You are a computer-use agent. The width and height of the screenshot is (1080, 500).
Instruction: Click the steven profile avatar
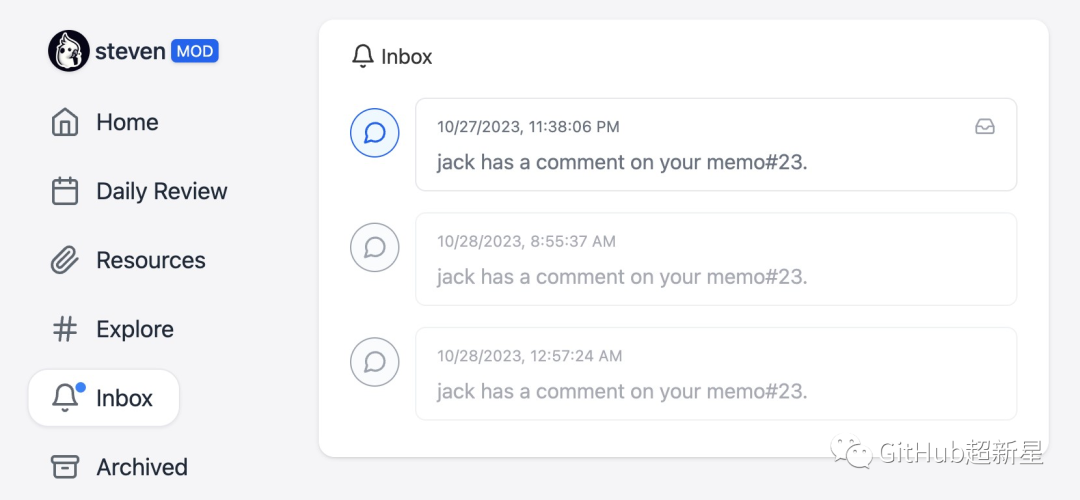pos(68,51)
